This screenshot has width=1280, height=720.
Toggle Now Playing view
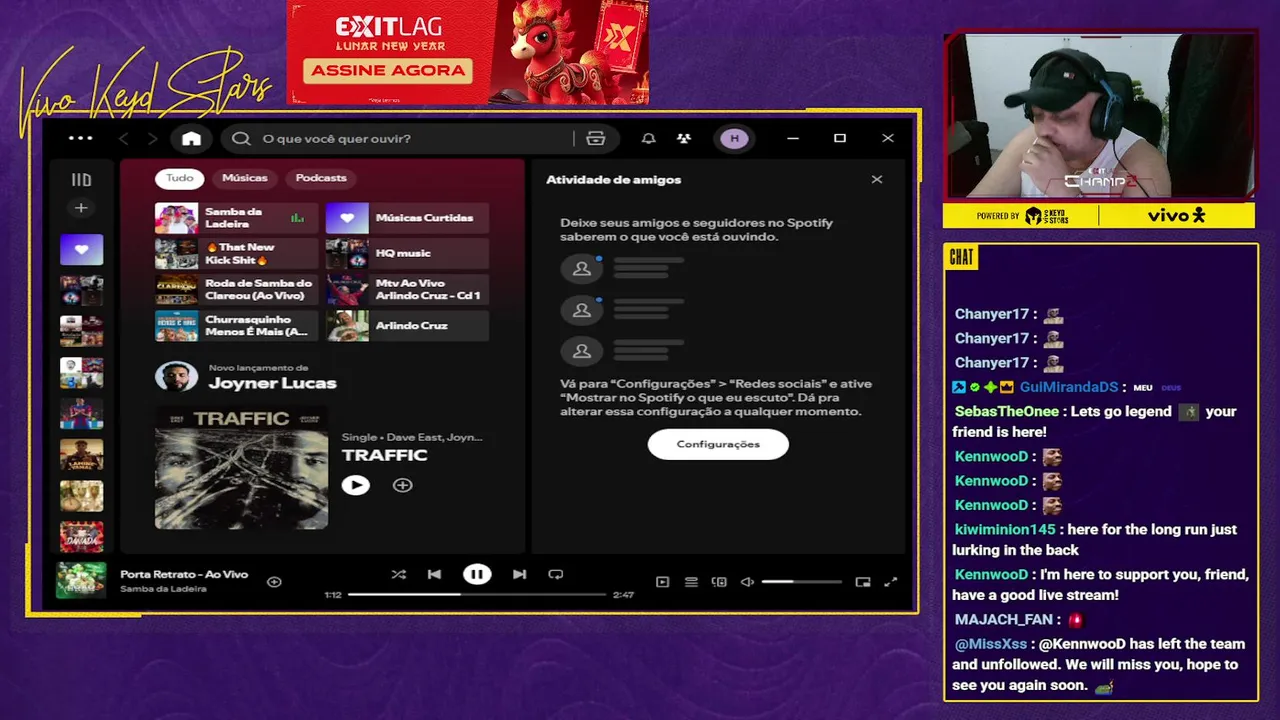(x=662, y=582)
